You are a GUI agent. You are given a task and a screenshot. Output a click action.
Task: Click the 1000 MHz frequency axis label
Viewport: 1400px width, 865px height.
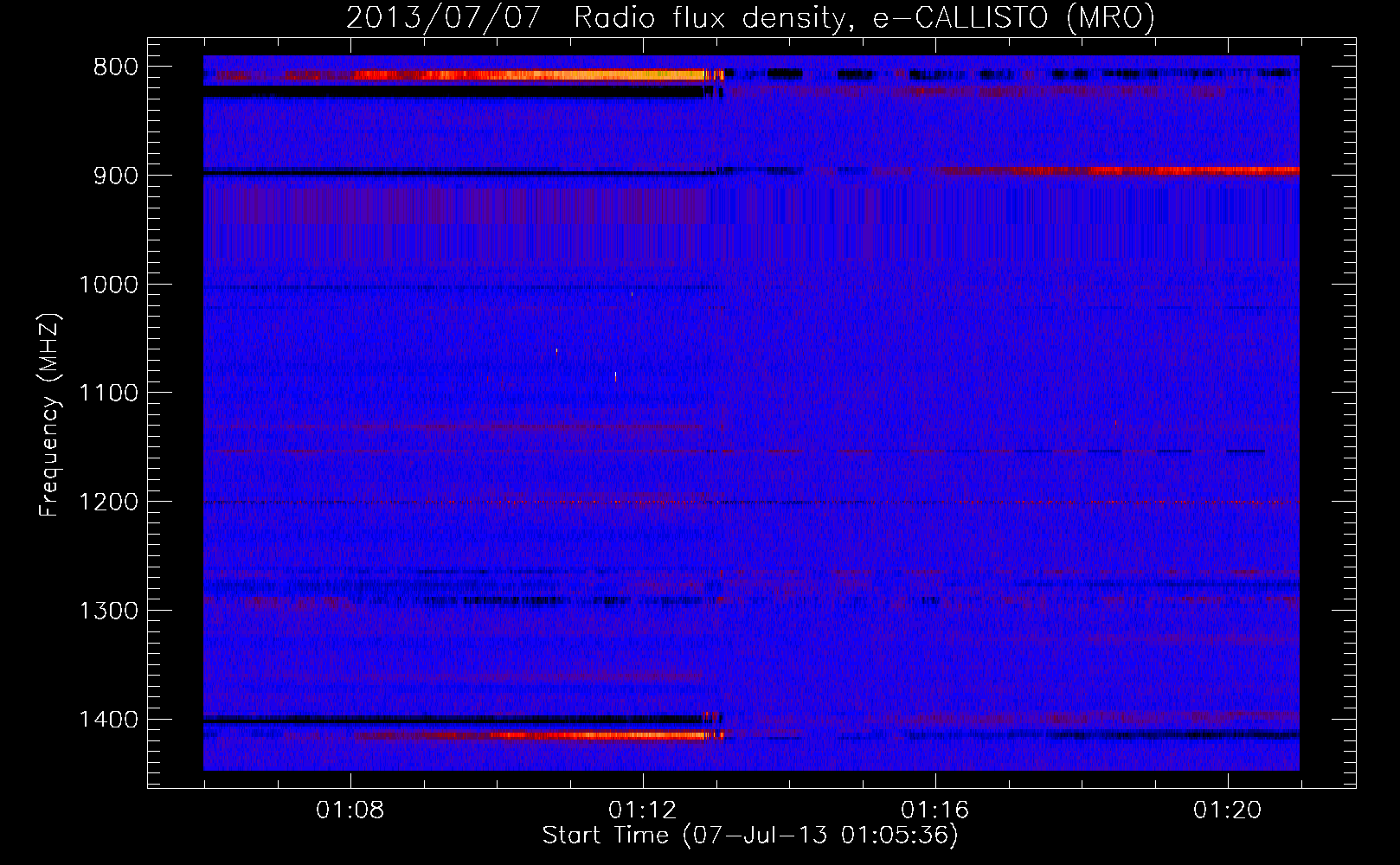click(x=108, y=285)
